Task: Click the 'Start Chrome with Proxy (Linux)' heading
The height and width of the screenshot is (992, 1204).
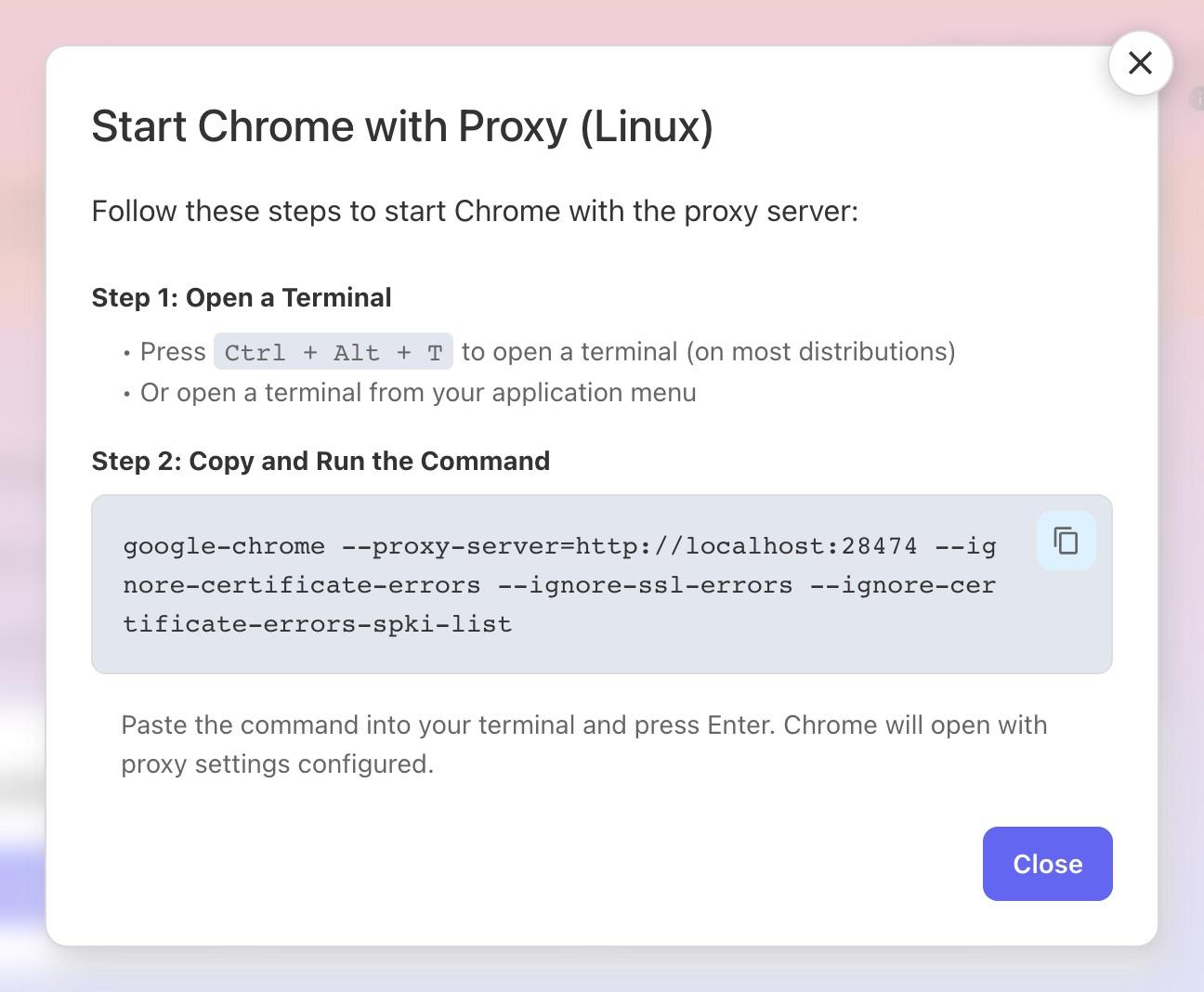Action: [x=402, y=126]
